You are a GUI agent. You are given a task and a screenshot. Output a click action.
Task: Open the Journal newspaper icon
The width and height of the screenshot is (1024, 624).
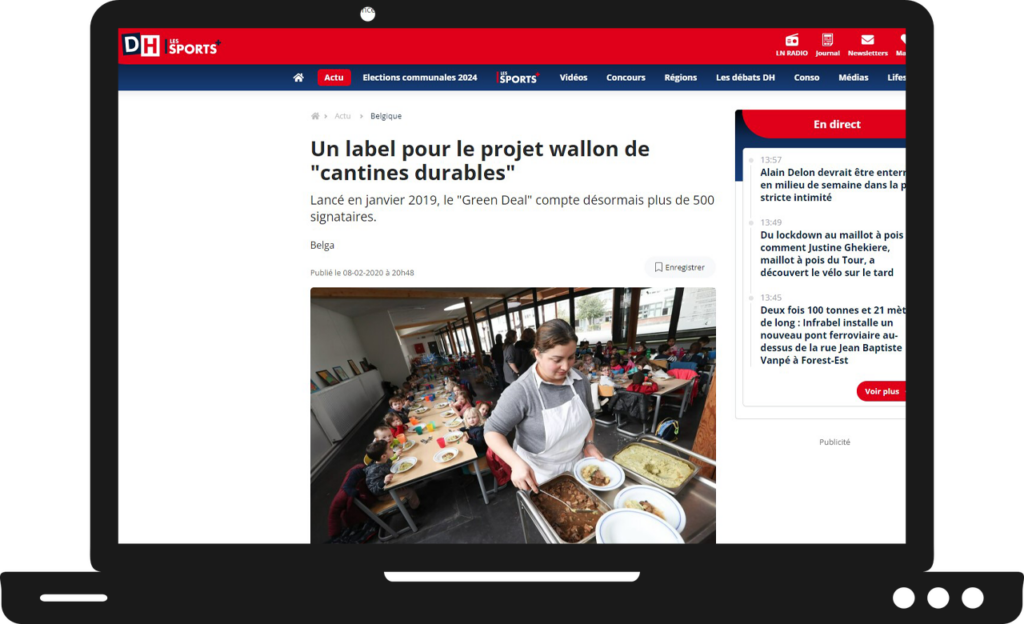click(827, 40)
